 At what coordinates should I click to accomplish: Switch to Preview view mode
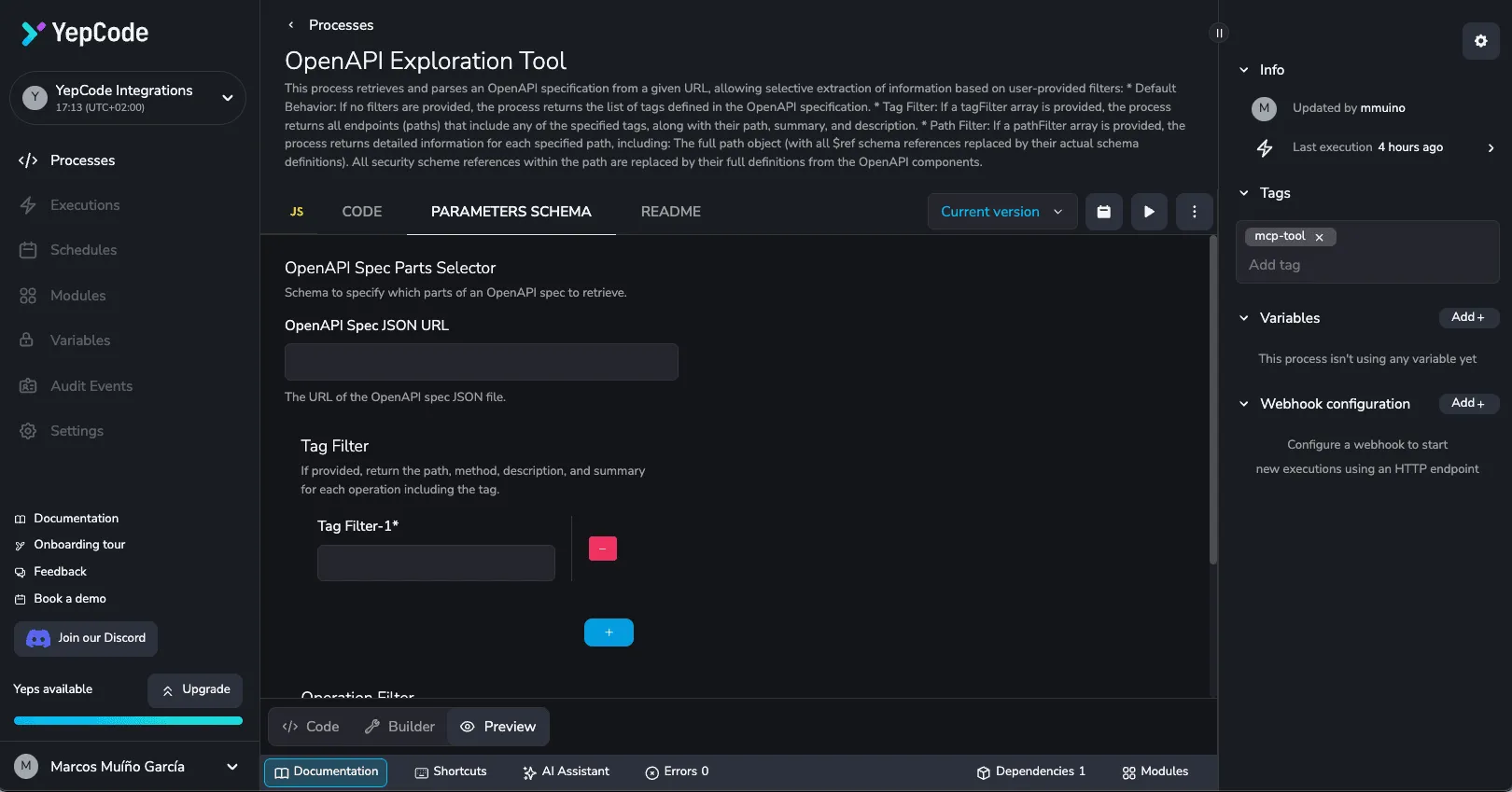498,727
